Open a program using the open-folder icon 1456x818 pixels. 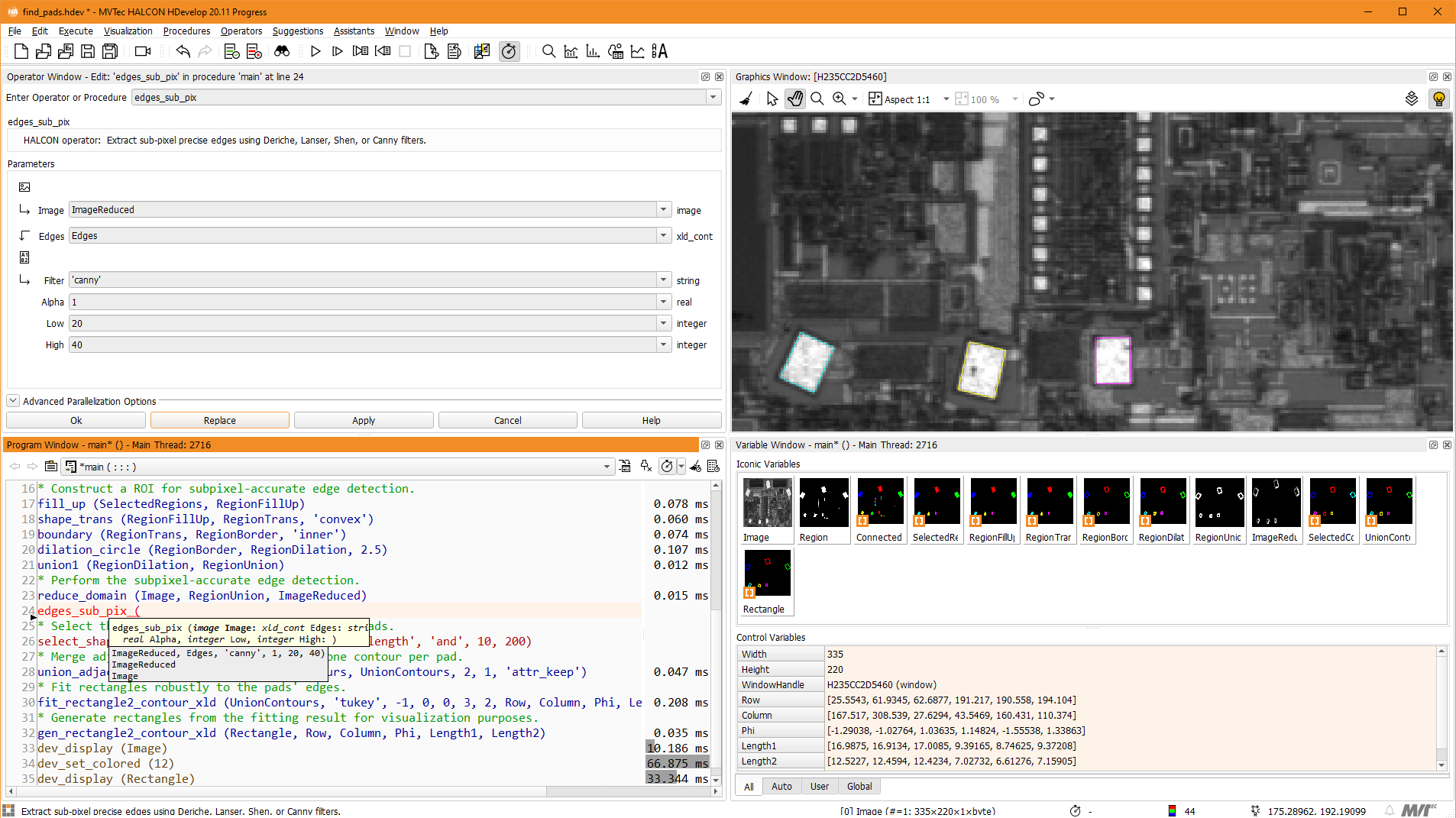44,51
